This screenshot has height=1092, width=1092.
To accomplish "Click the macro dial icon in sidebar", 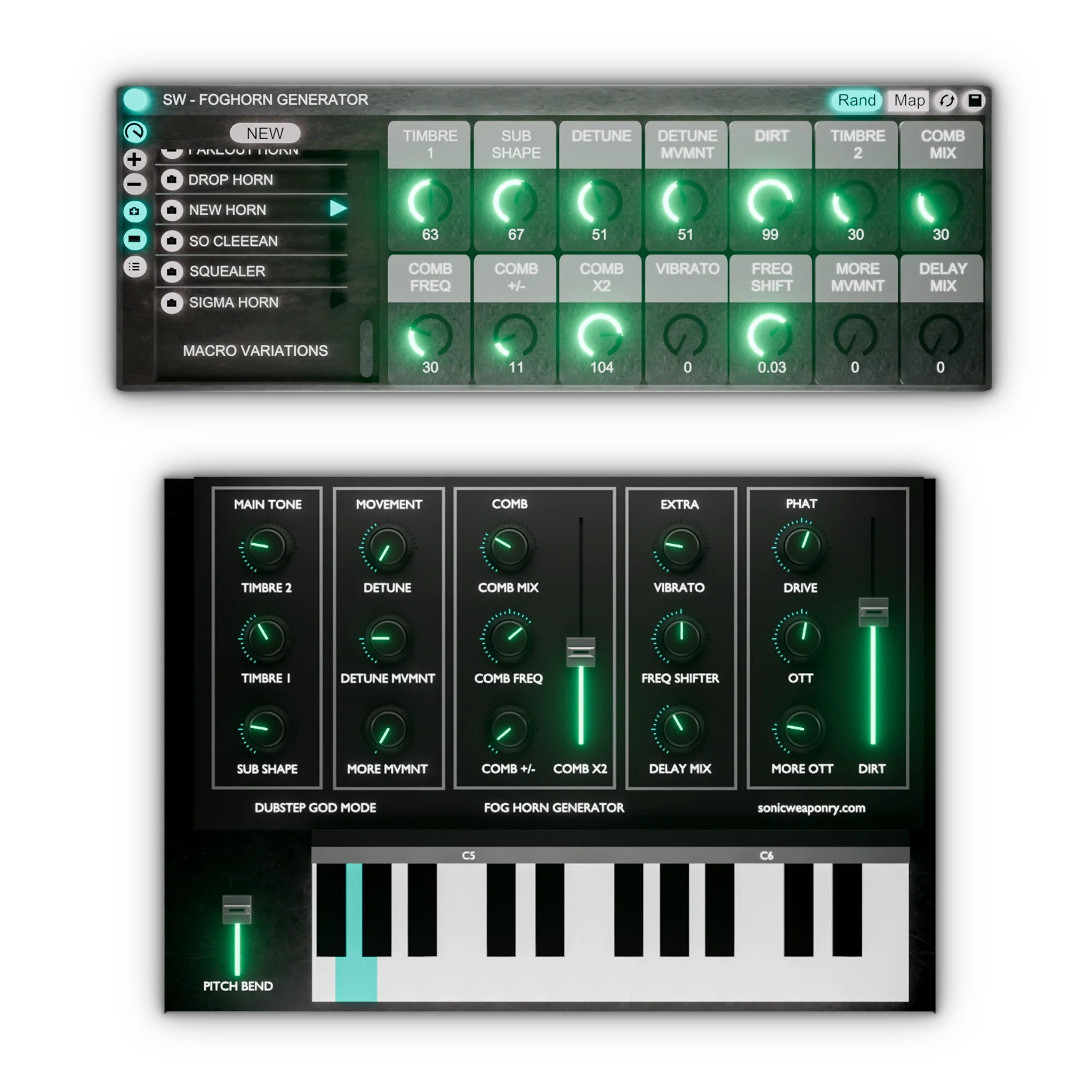I will pyautogui.click(x=134, y=132).
